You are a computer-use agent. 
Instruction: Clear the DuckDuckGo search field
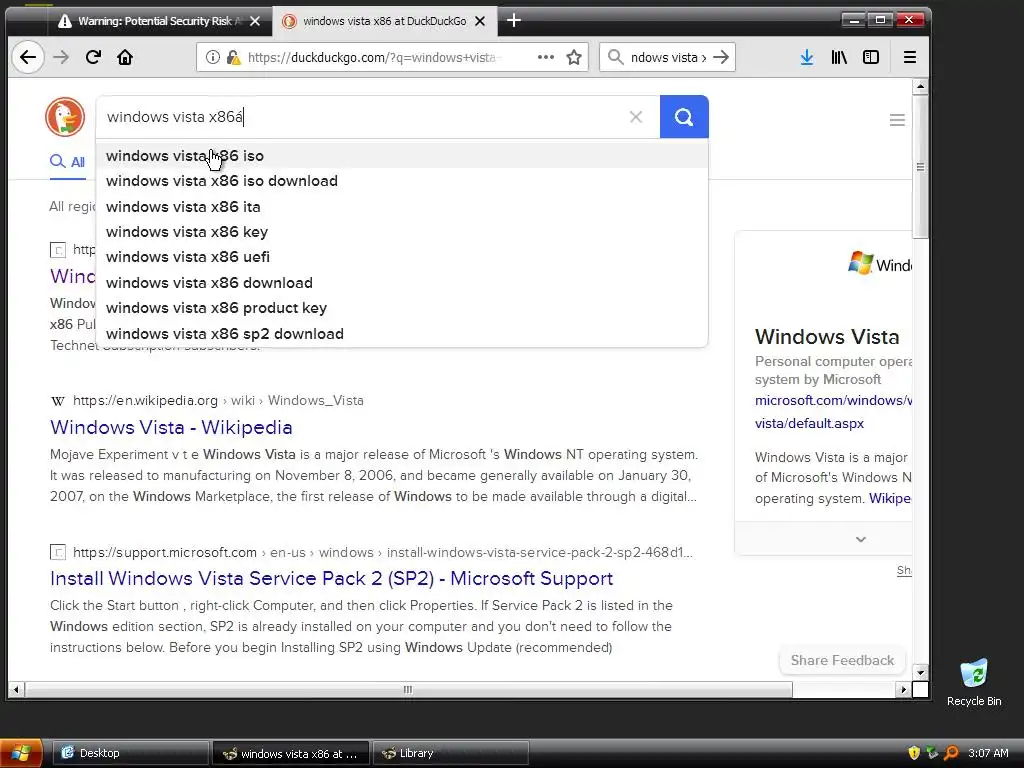(635, 117)
